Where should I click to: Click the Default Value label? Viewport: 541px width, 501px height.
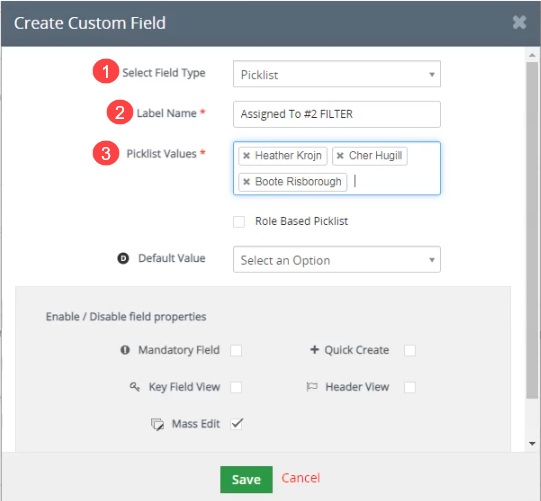pyautogui.click(x=171, y=258)
